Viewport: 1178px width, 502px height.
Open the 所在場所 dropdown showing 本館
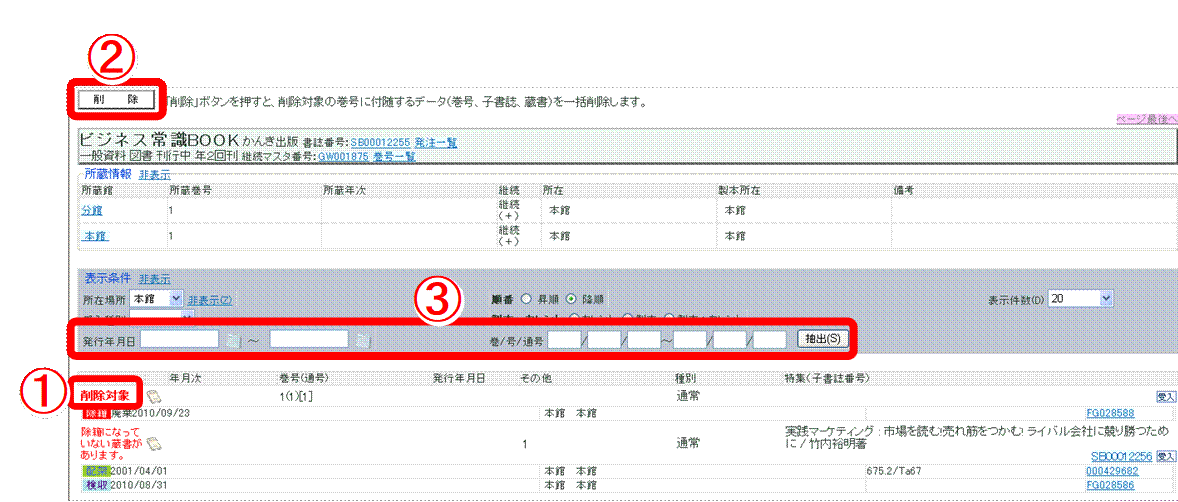(x=156, y=299)
